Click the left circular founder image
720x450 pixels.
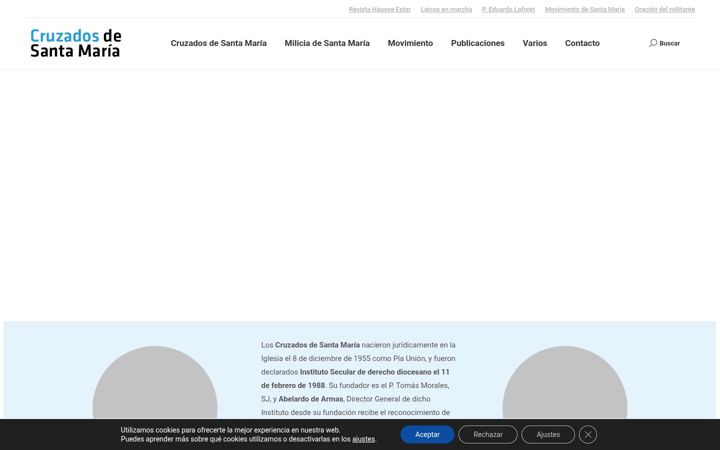(x=155, y=382)
